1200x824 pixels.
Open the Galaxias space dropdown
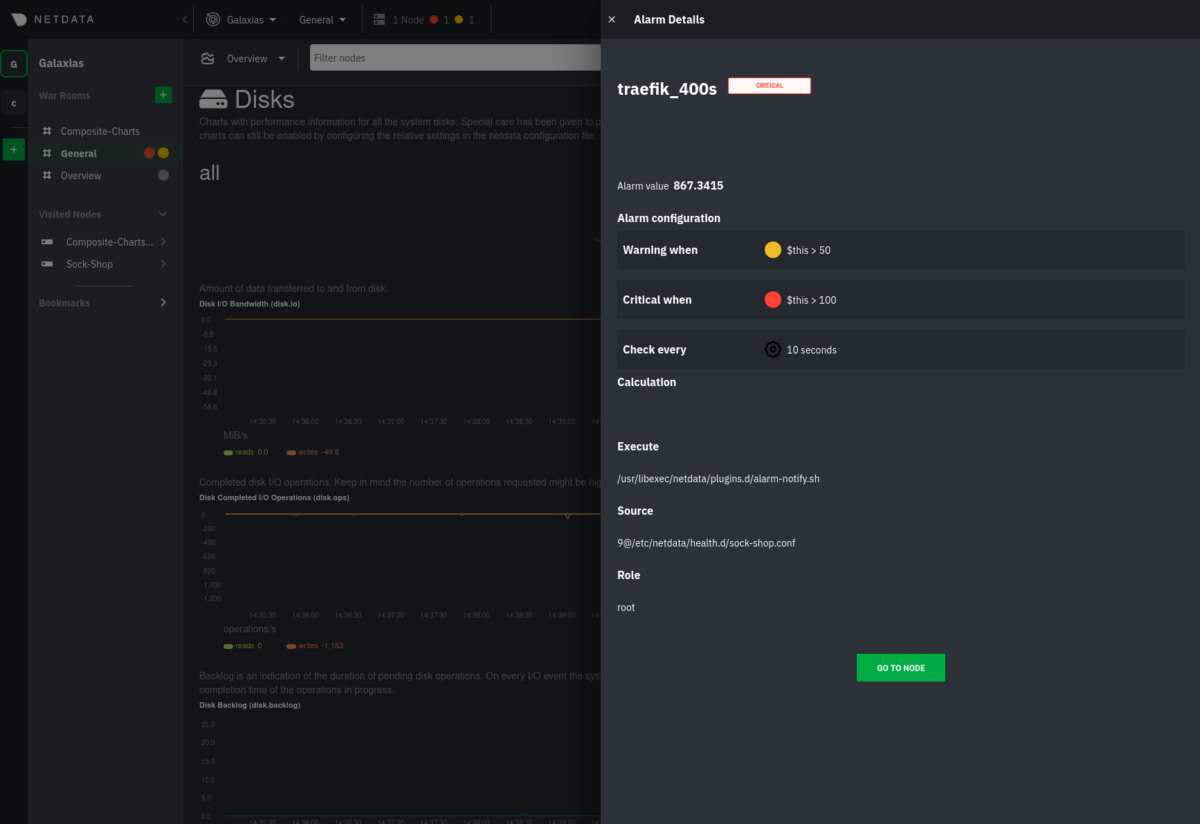point(244,20)
